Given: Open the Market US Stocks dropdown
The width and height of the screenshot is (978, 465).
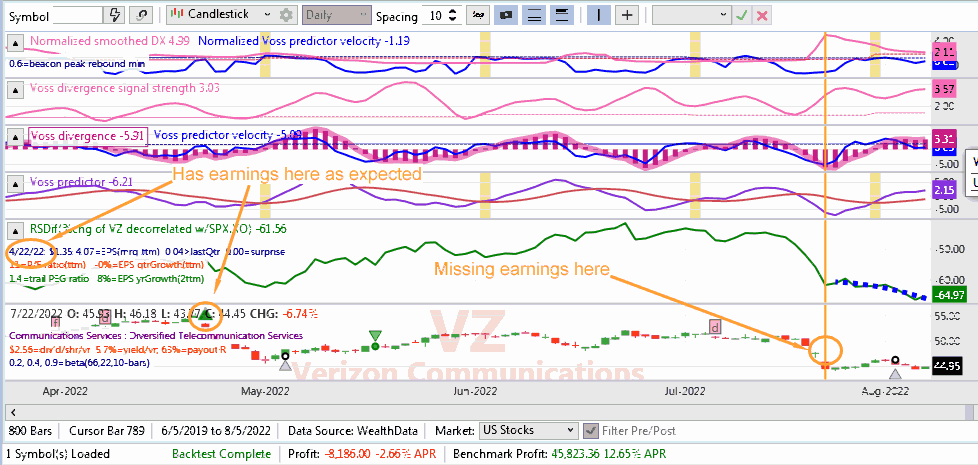Looking at the screenshot, I should coord(528,430).
